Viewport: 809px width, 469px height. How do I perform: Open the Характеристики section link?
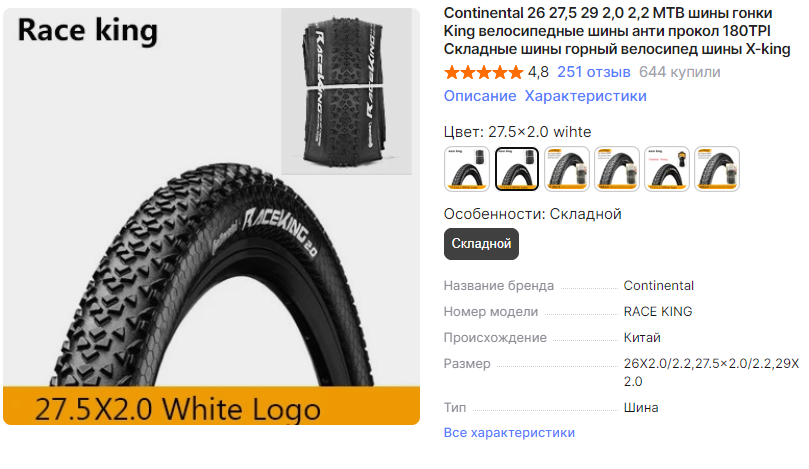tap(586, 96)
